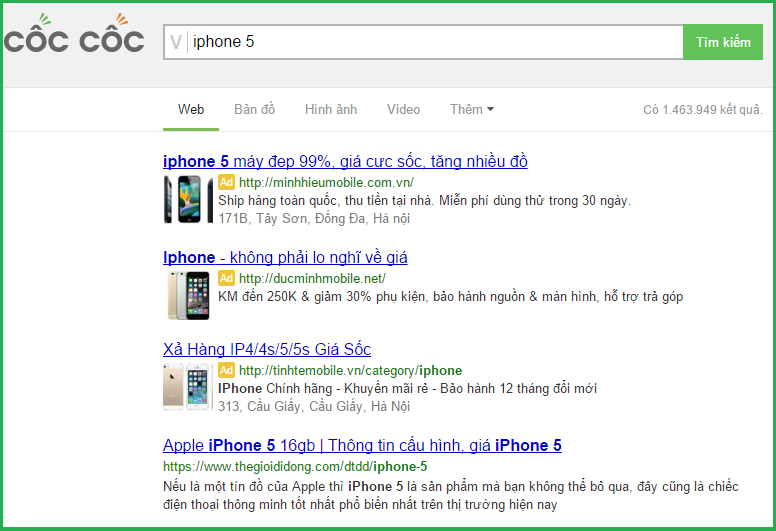Open 'Iphone - không phải lo nghĩ về giá' link
This screenshot has height=531, width=776.
(285, 257)
